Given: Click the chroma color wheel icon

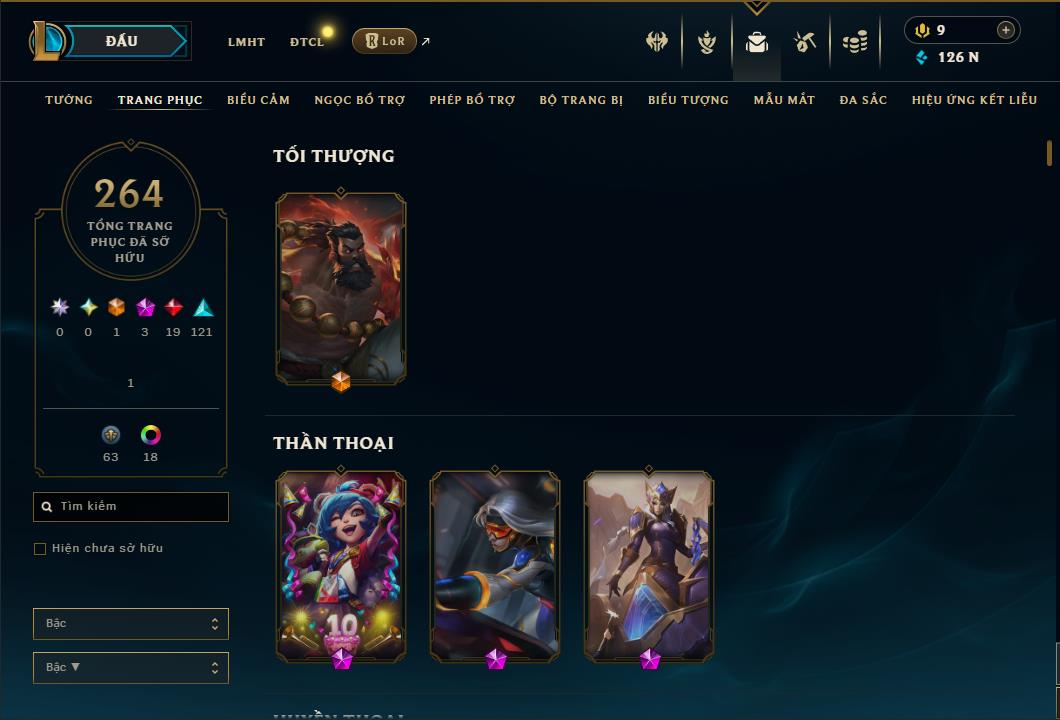Looking at the screenshot, I should point(150,435).
